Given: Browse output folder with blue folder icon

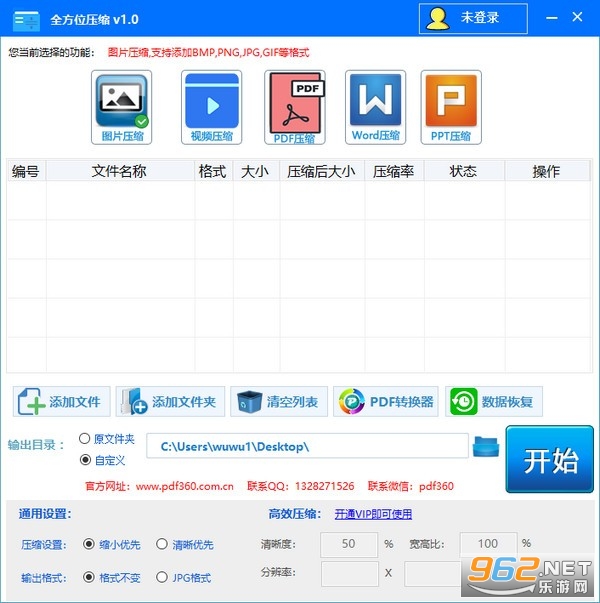Looking at the screenshot, I should click(x=486, y=446).
